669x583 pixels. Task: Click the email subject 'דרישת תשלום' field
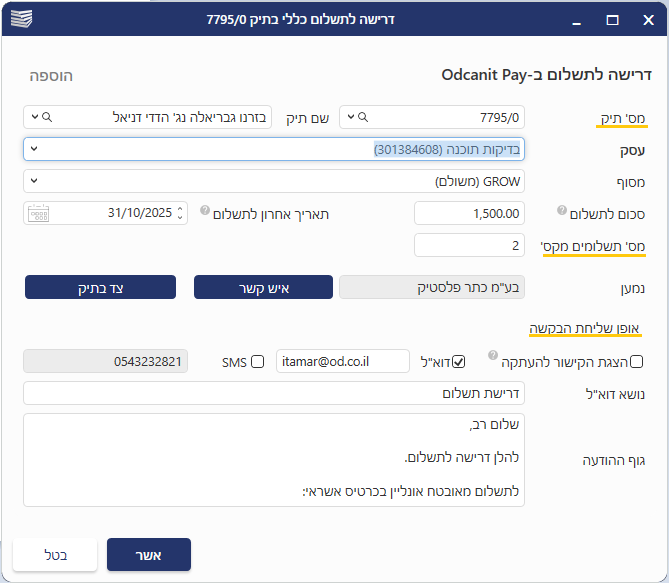[x=273, y=394]
